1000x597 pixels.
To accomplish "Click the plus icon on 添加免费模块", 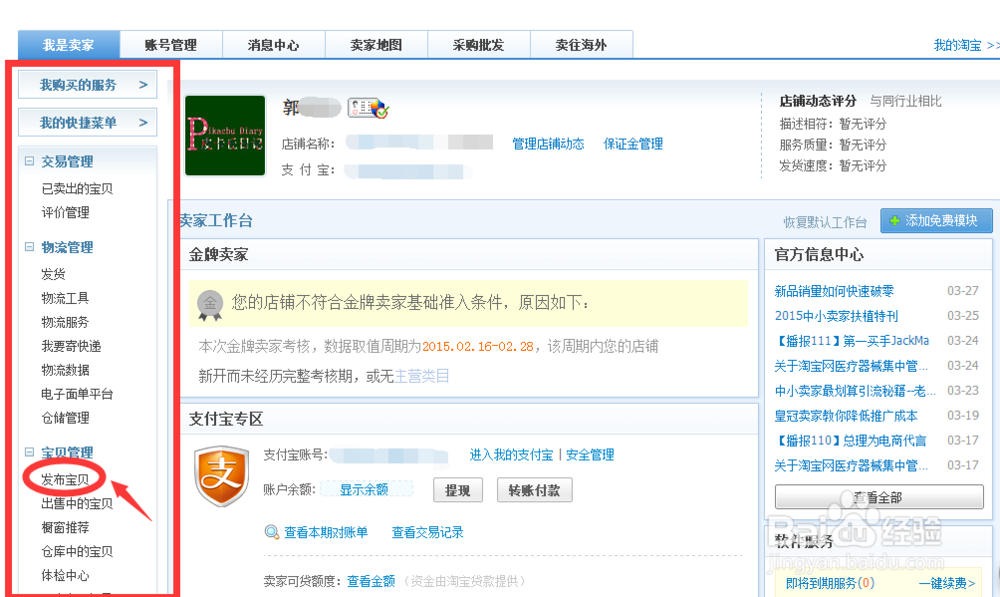I will pyautogui.click(x=895, y=221).
